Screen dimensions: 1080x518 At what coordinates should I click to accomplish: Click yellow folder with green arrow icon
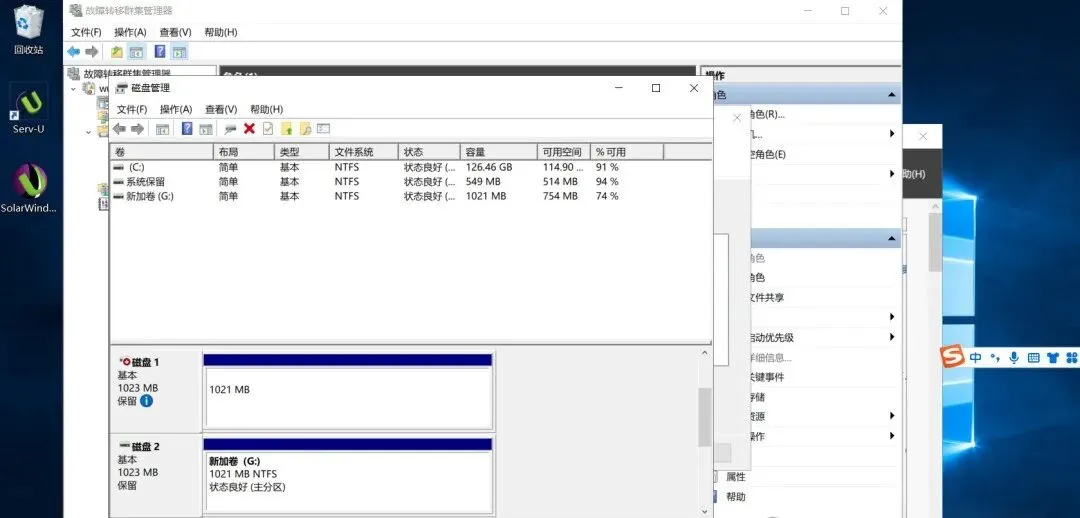(x=287, y=129)
